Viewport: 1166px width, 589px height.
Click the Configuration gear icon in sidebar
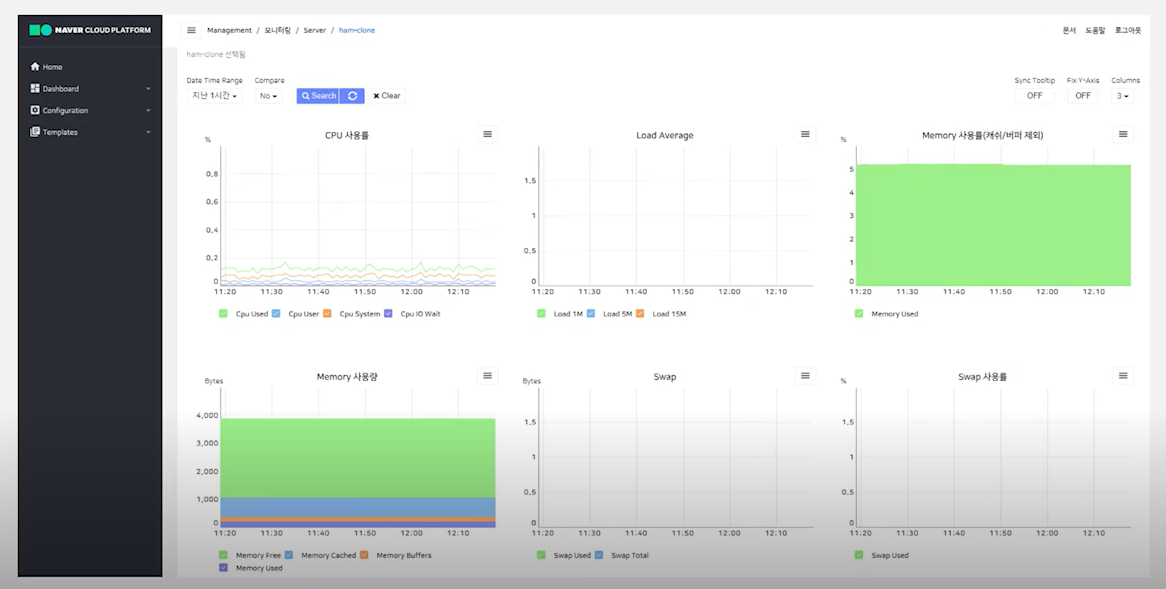click(x=34, y=110)
